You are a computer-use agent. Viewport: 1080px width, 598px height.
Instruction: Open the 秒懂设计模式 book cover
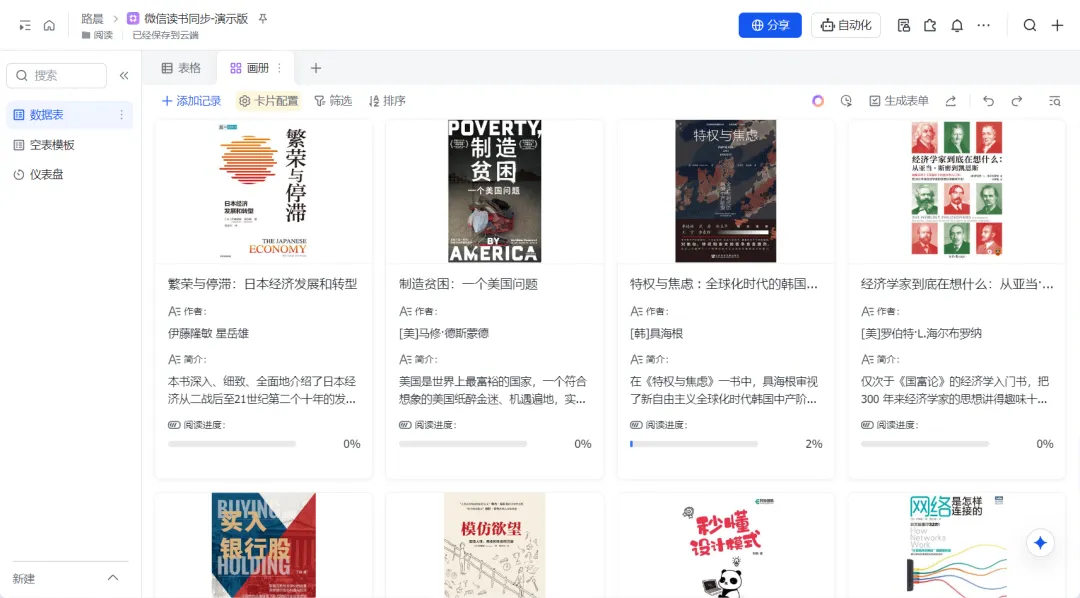tap(725, 545)
